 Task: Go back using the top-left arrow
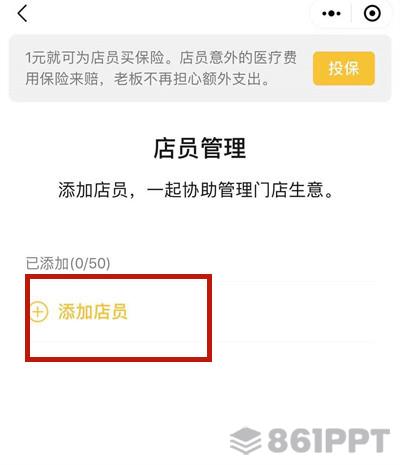point(22,14)
